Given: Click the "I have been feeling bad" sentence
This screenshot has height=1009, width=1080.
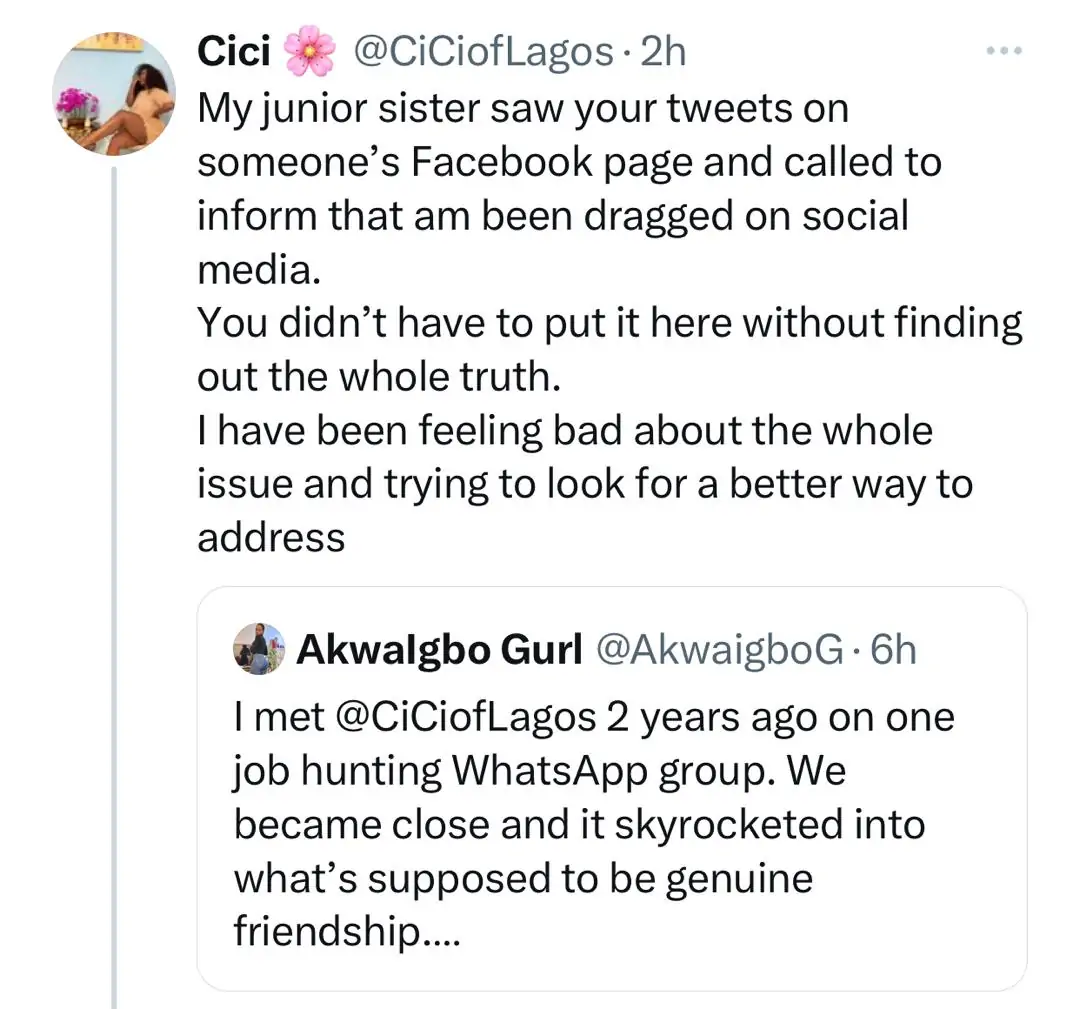Looking at the screenshot, I should coord(564,431).
